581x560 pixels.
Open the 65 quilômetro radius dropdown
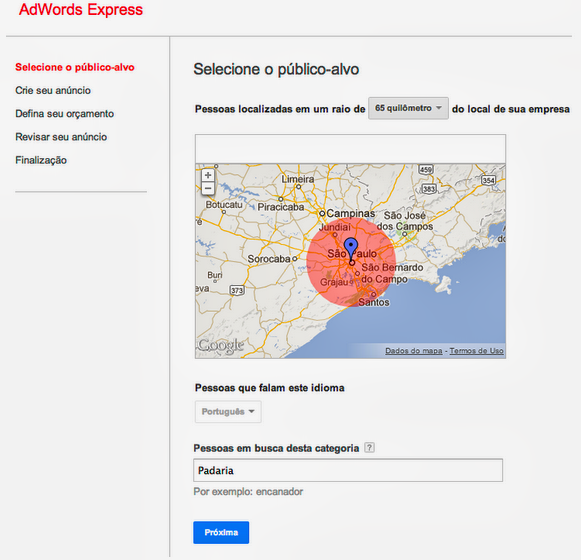tap(408, 108)
